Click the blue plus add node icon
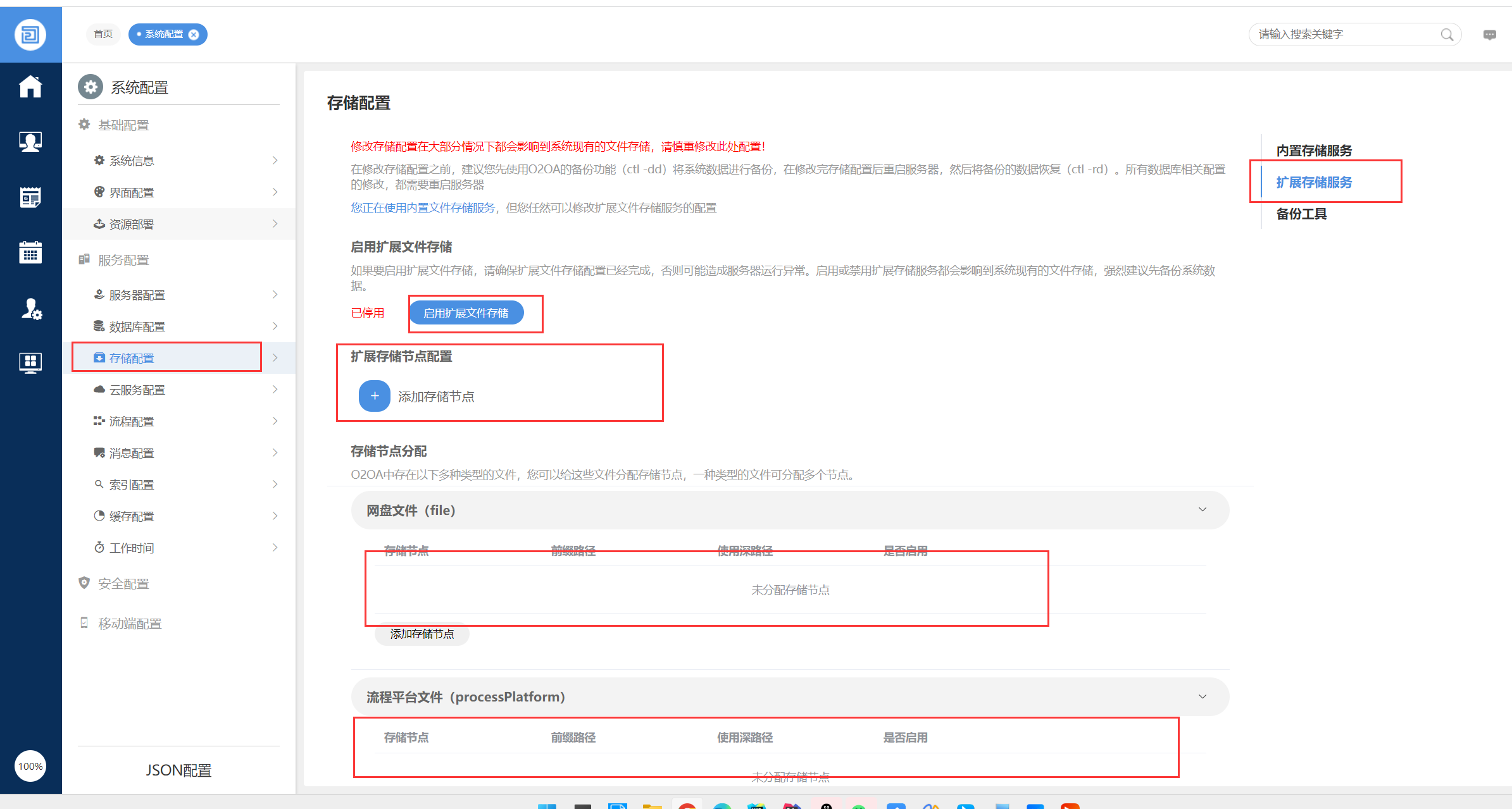 [374, 396]
